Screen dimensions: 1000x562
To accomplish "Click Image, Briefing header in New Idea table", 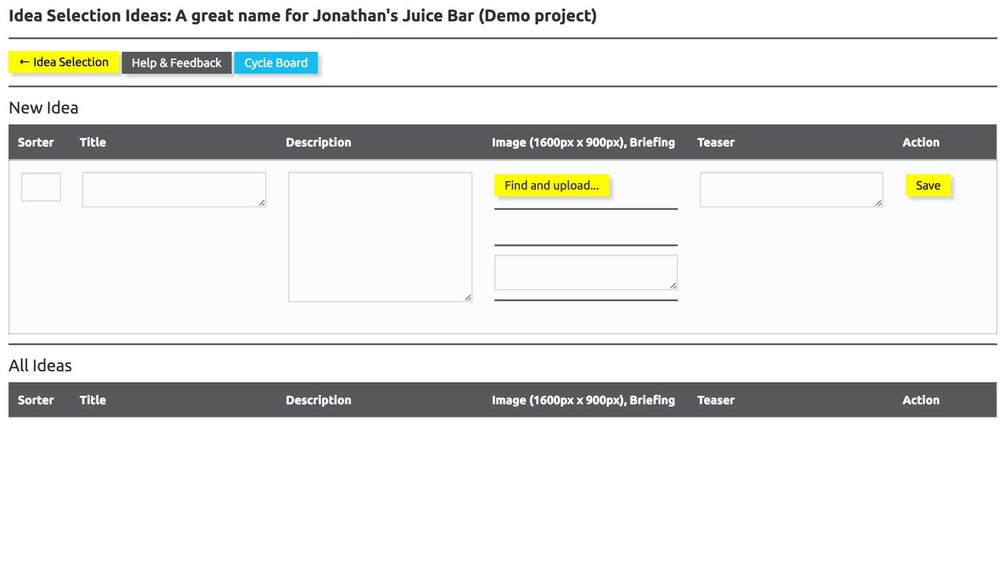I will click(x=583, y=142).
